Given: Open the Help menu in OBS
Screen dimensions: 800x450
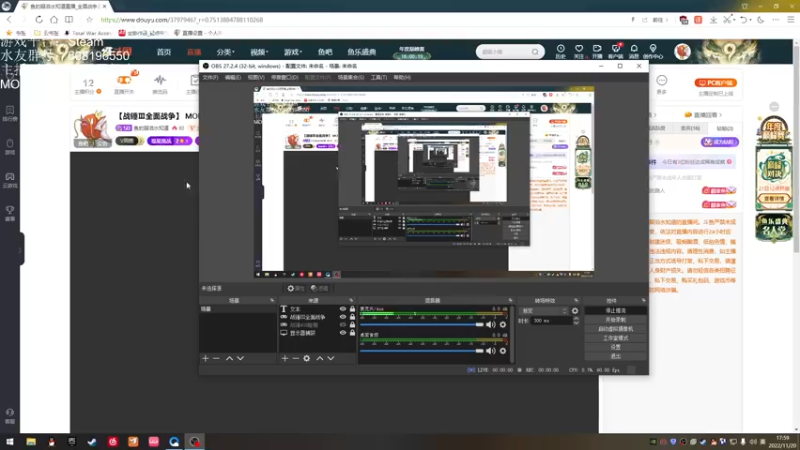Looking at the screenshot, I should (402, 78).
